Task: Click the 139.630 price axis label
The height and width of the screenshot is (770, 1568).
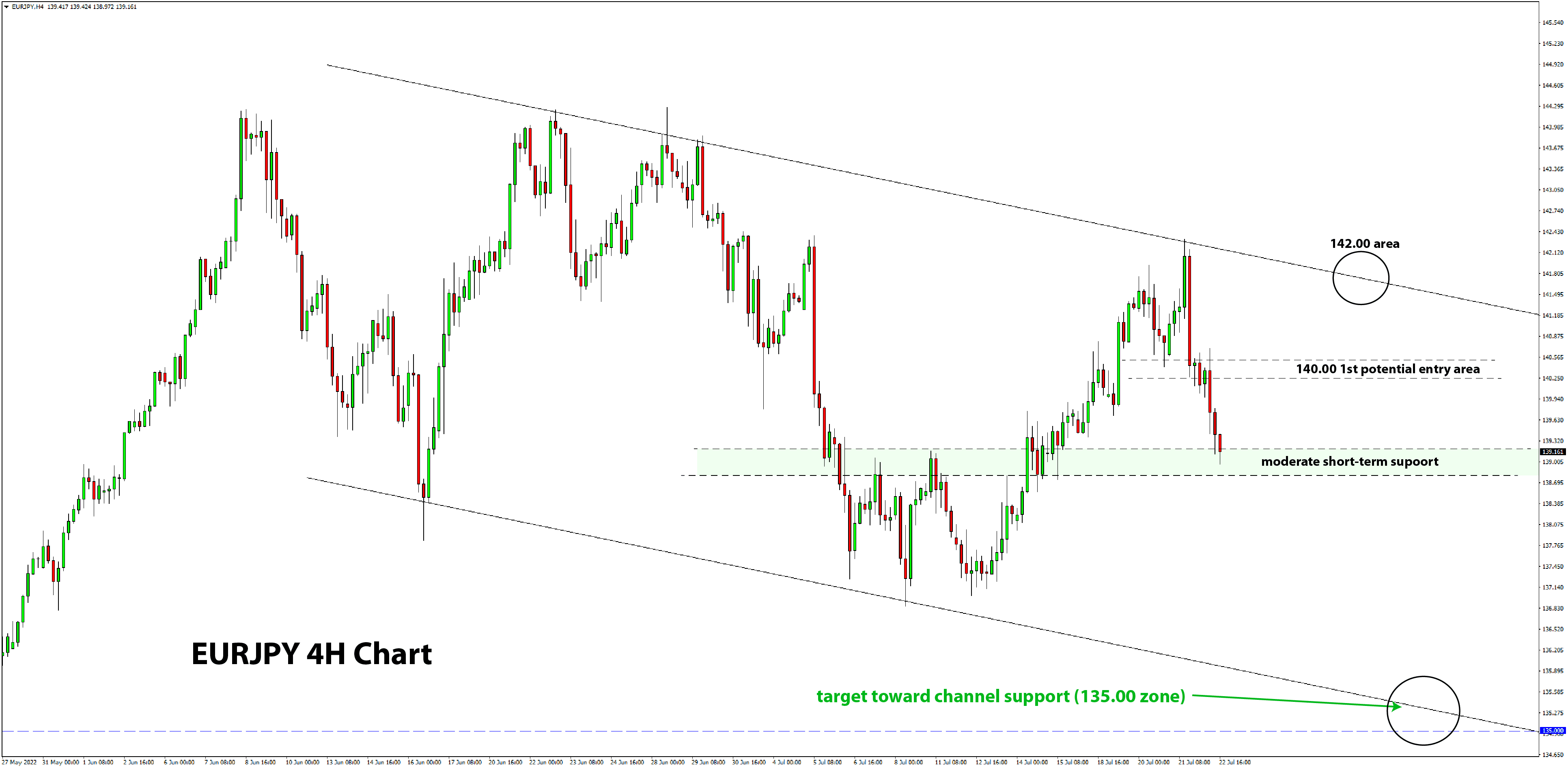Action: (x=1552, y=420)
